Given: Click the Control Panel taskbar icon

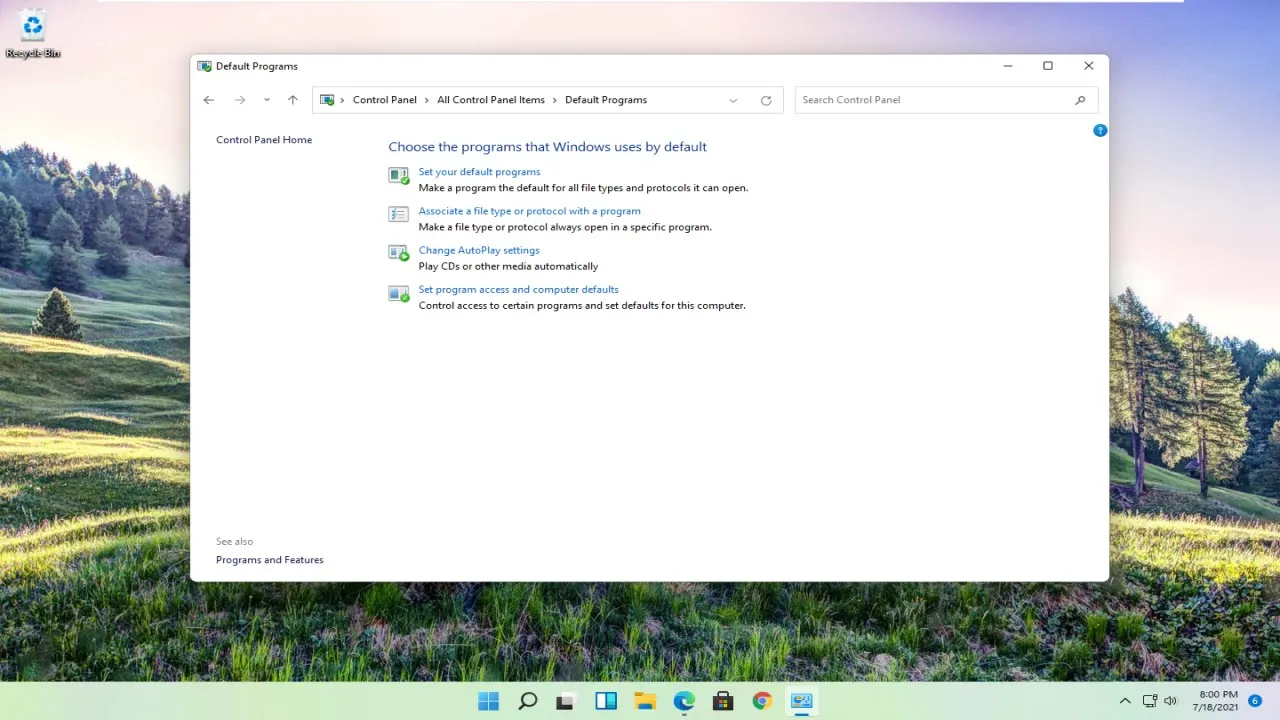Looking at the screenshot, I should tap(801, 701).
